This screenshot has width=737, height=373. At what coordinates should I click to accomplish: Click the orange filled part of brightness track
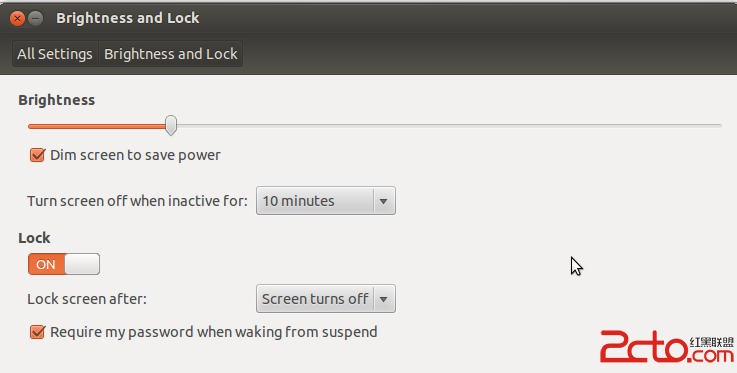point(97,126)
